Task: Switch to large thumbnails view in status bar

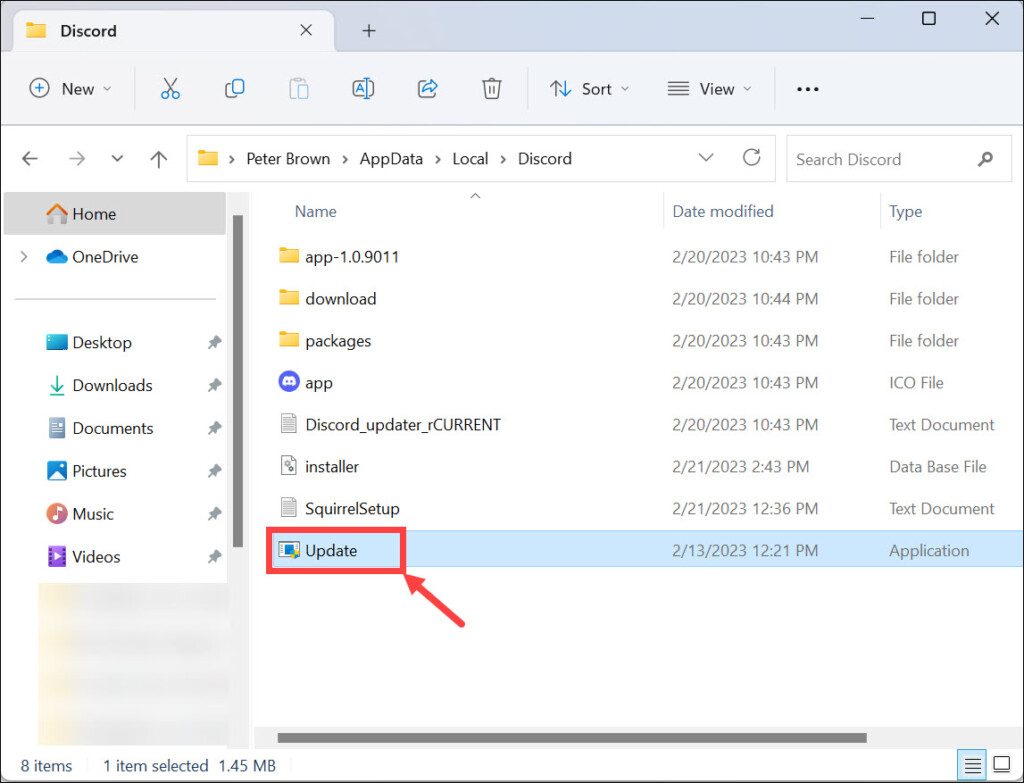Action: point(1003,766)
